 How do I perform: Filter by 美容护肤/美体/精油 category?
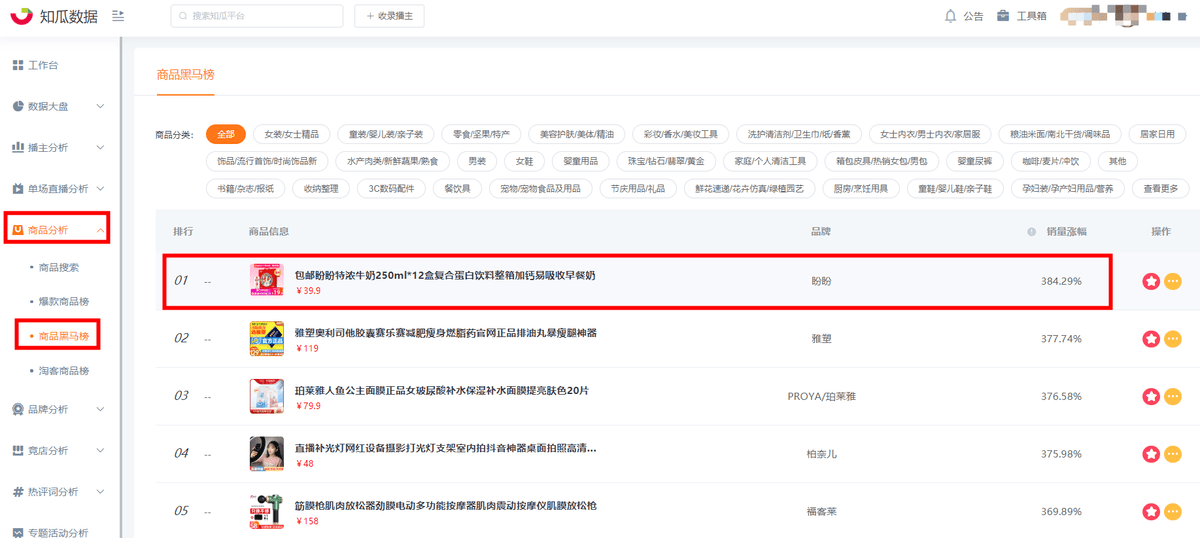pos(576,134)
